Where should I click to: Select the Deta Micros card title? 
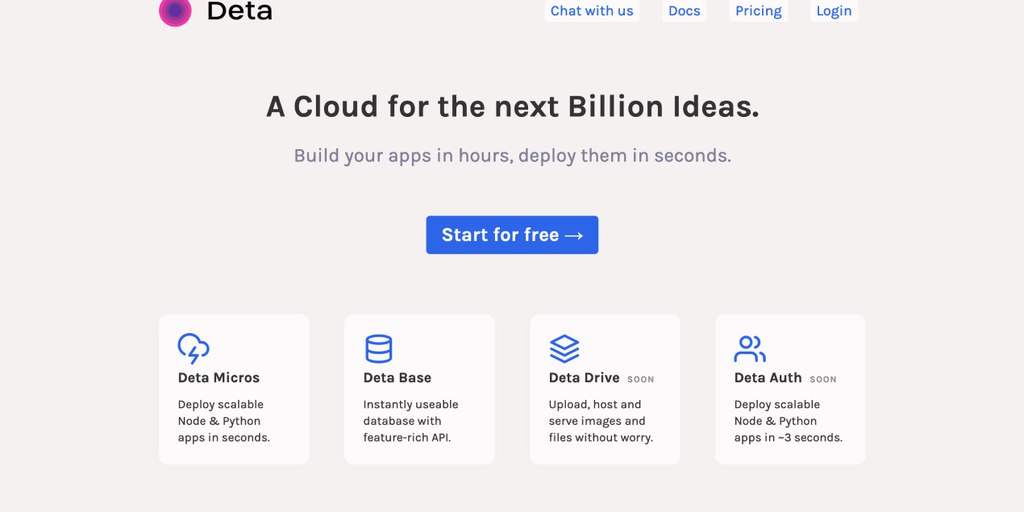[x=219, y=377]
